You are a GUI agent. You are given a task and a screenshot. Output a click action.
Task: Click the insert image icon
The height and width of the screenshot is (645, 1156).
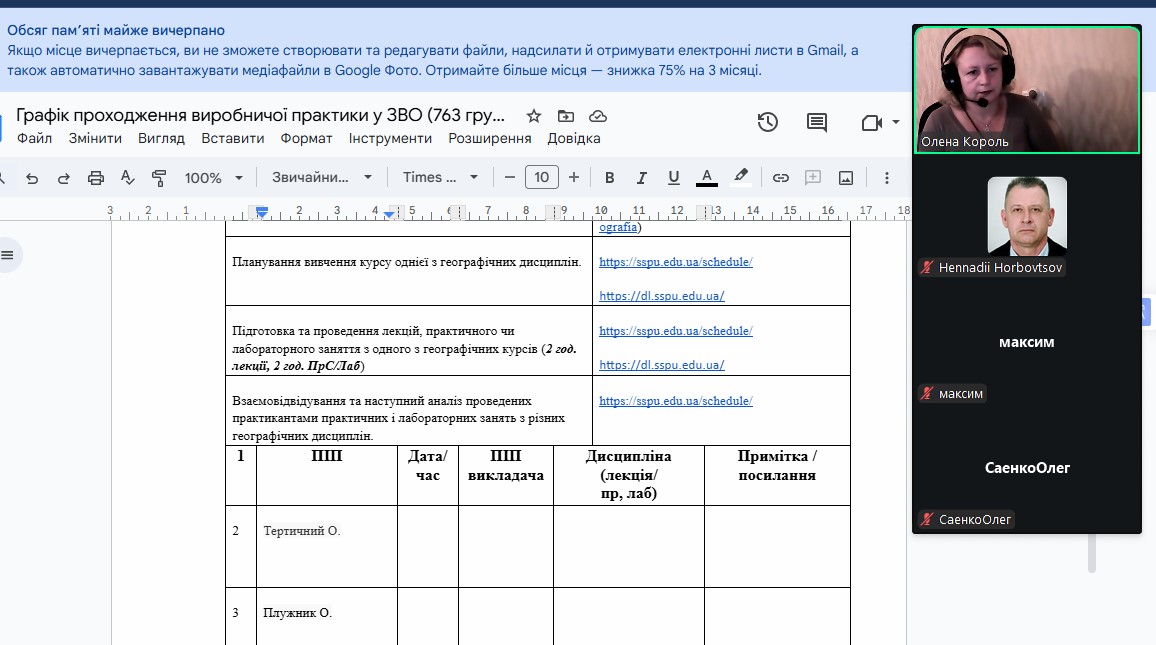pos(846,178)
